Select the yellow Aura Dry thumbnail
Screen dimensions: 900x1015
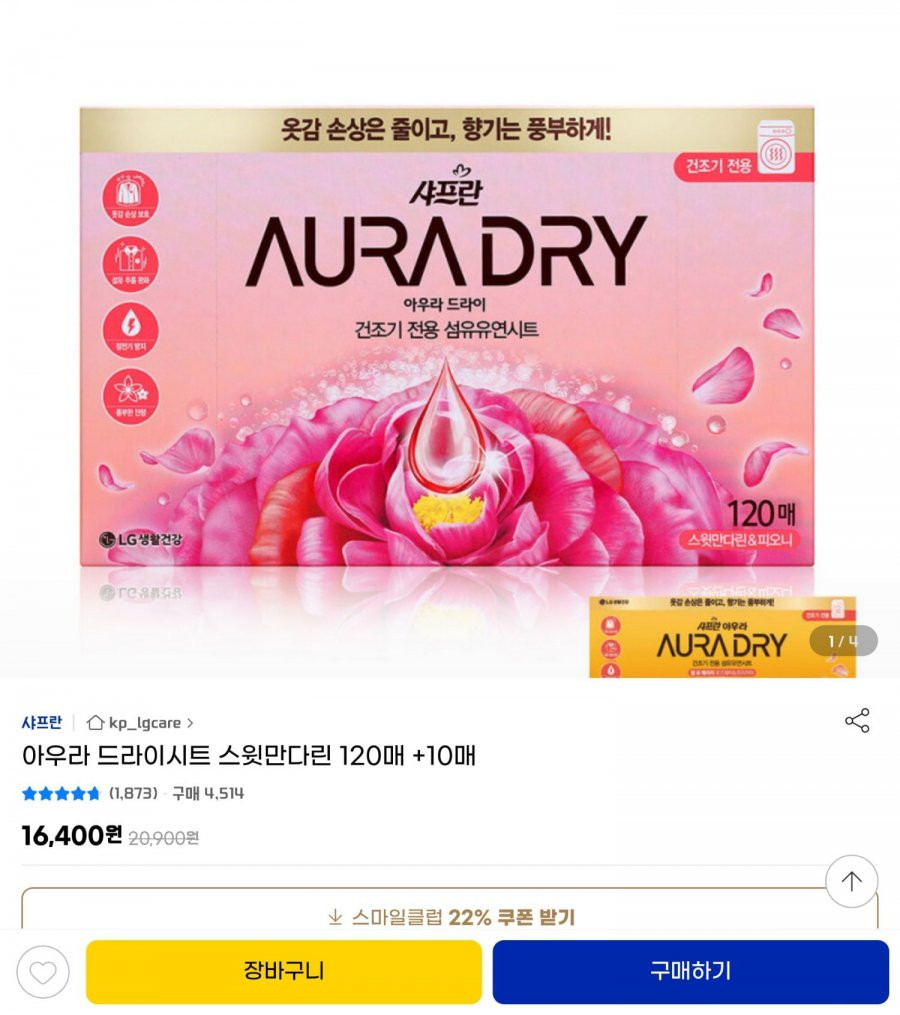[x=723, y=637]
